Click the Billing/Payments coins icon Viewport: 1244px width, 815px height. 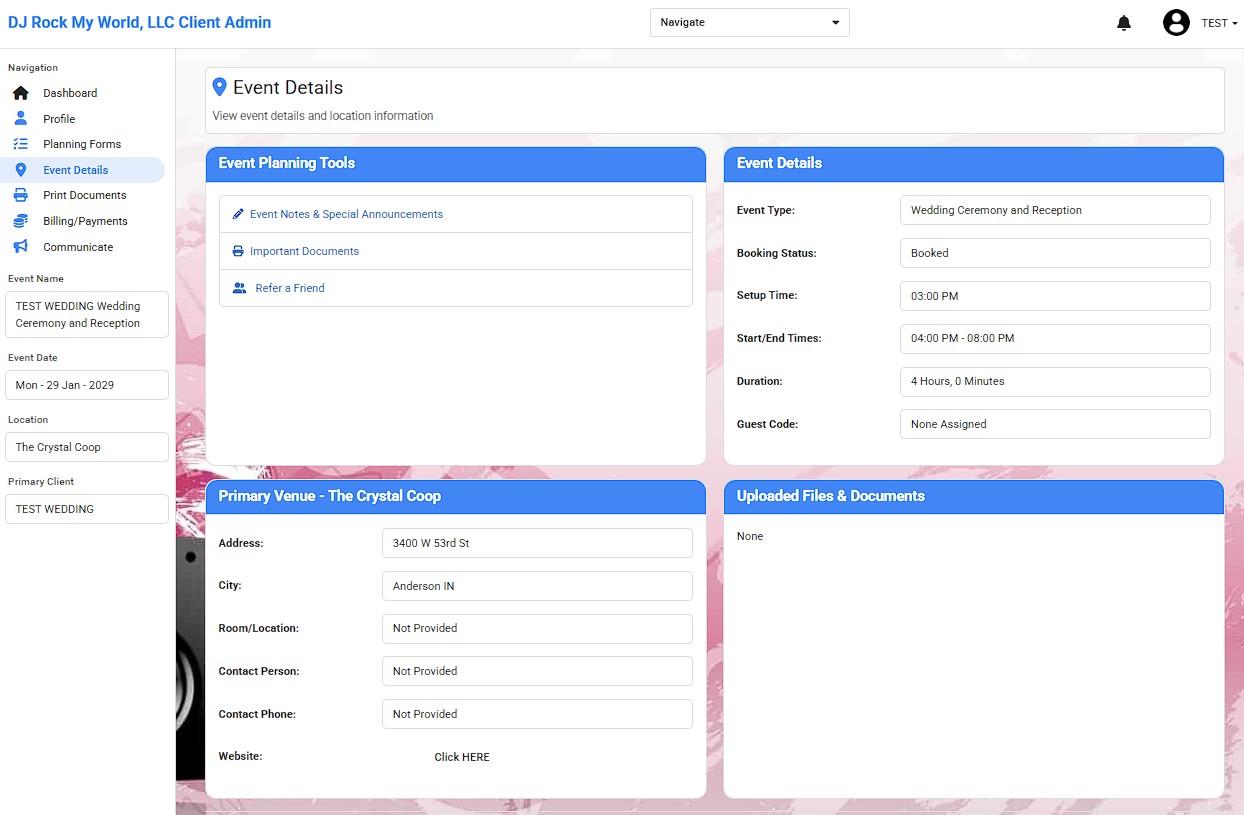pyautogui.click(x=20, y=221)
